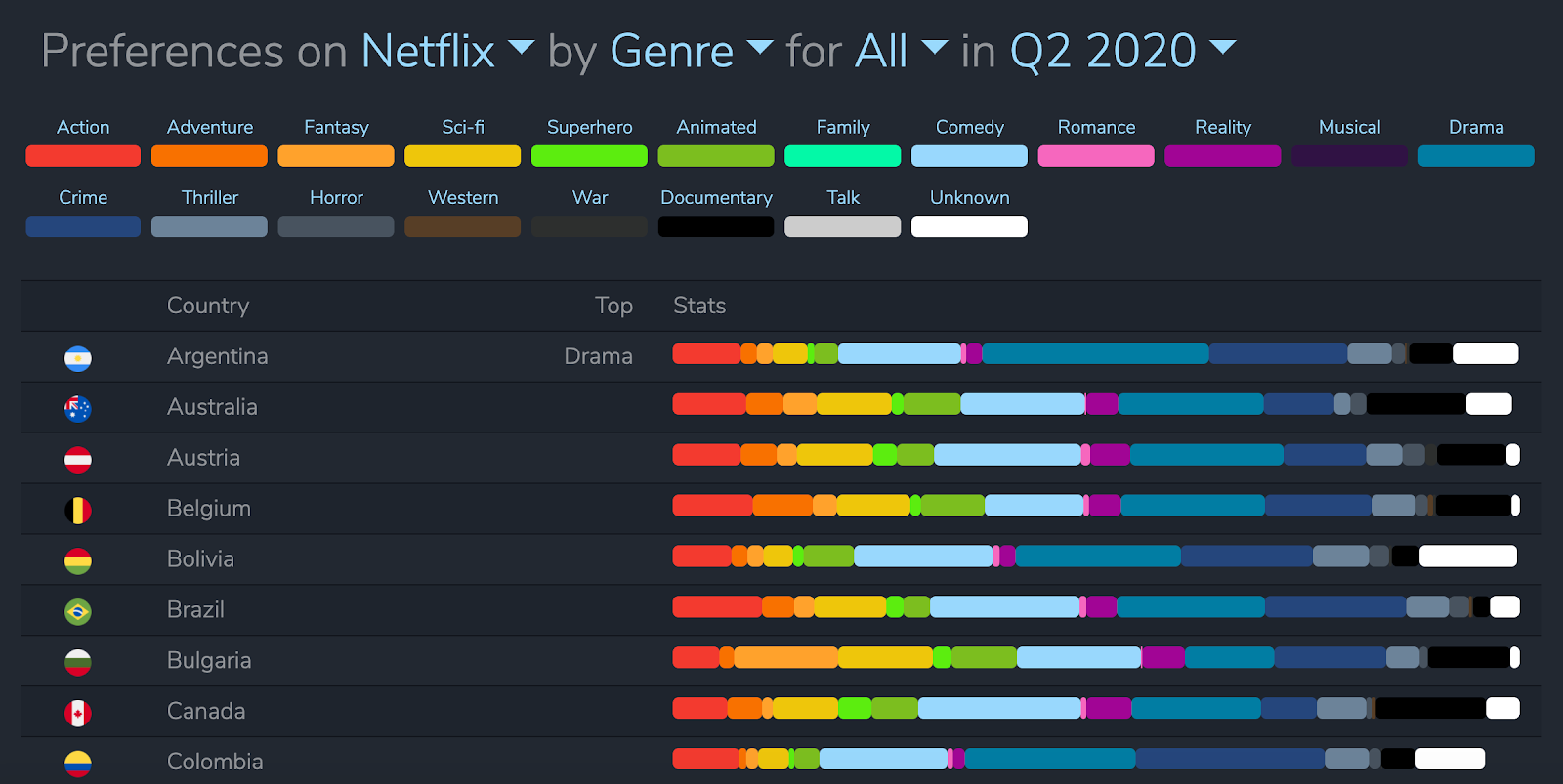Viewport: 1563px width, 784px height.
Task: Select the Belgium country name
Action: 209,509
